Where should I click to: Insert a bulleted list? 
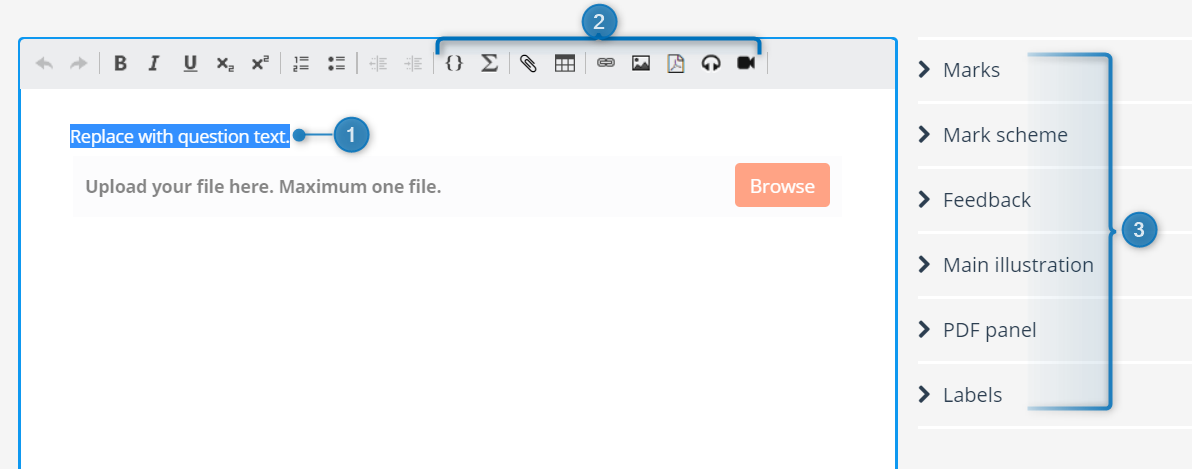337,64
